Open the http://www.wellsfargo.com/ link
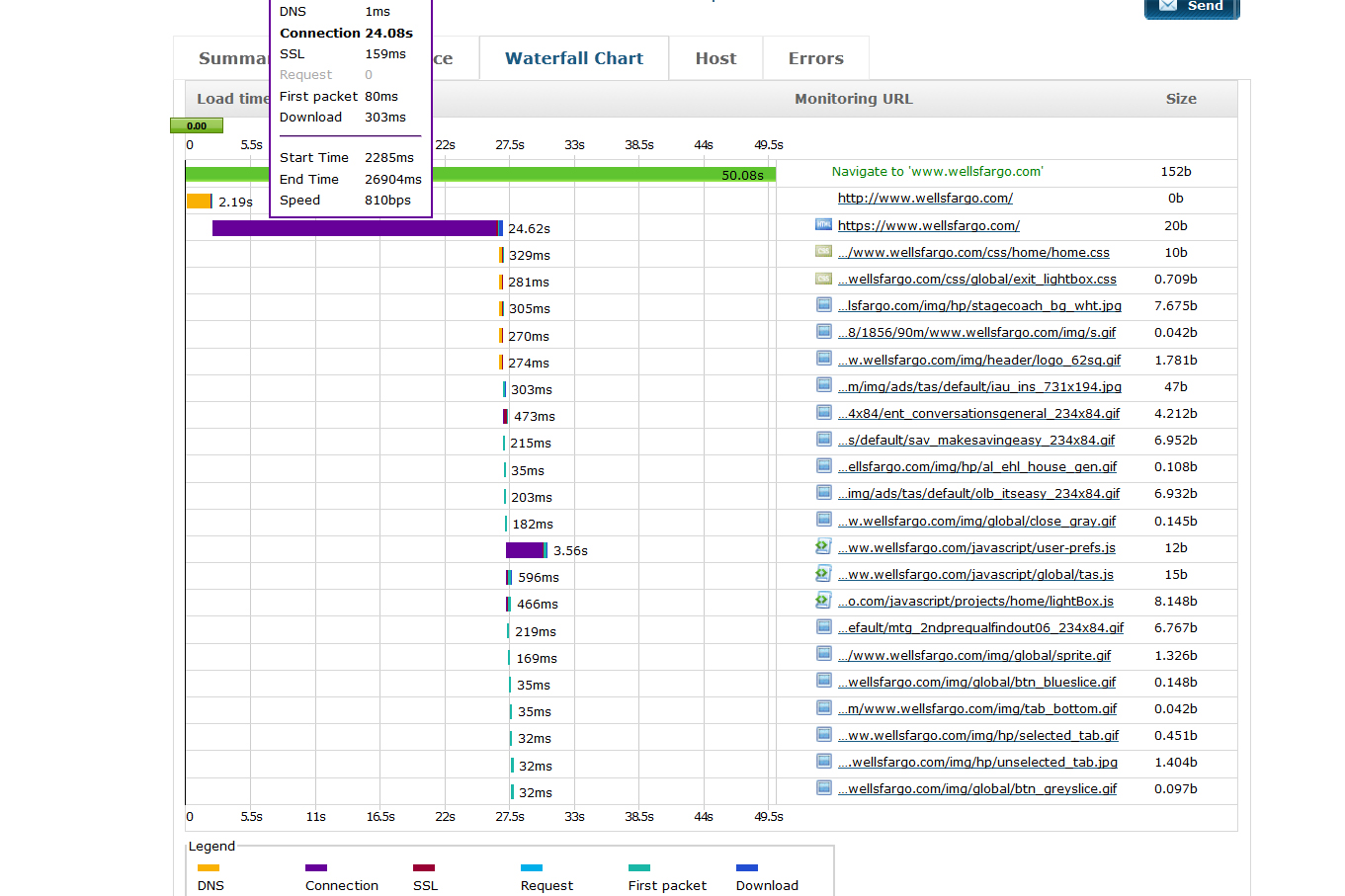Screen dimensions: 1345x896 925,199
